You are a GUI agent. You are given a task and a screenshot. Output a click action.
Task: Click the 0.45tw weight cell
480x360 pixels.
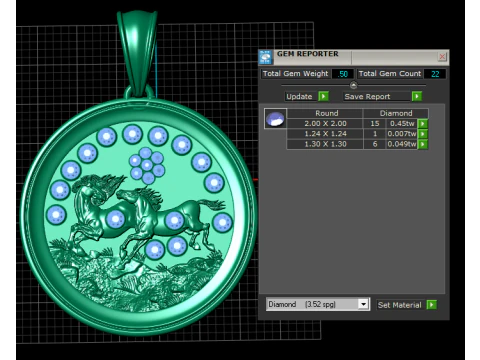tap(402, 124)
